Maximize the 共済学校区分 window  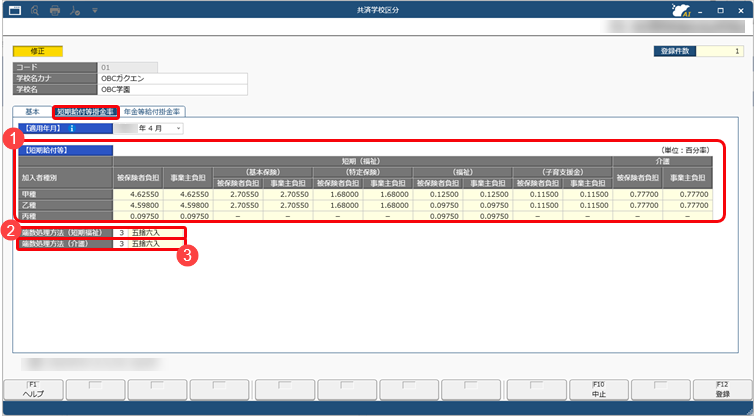pyautogui.click(x=720, y=11)
